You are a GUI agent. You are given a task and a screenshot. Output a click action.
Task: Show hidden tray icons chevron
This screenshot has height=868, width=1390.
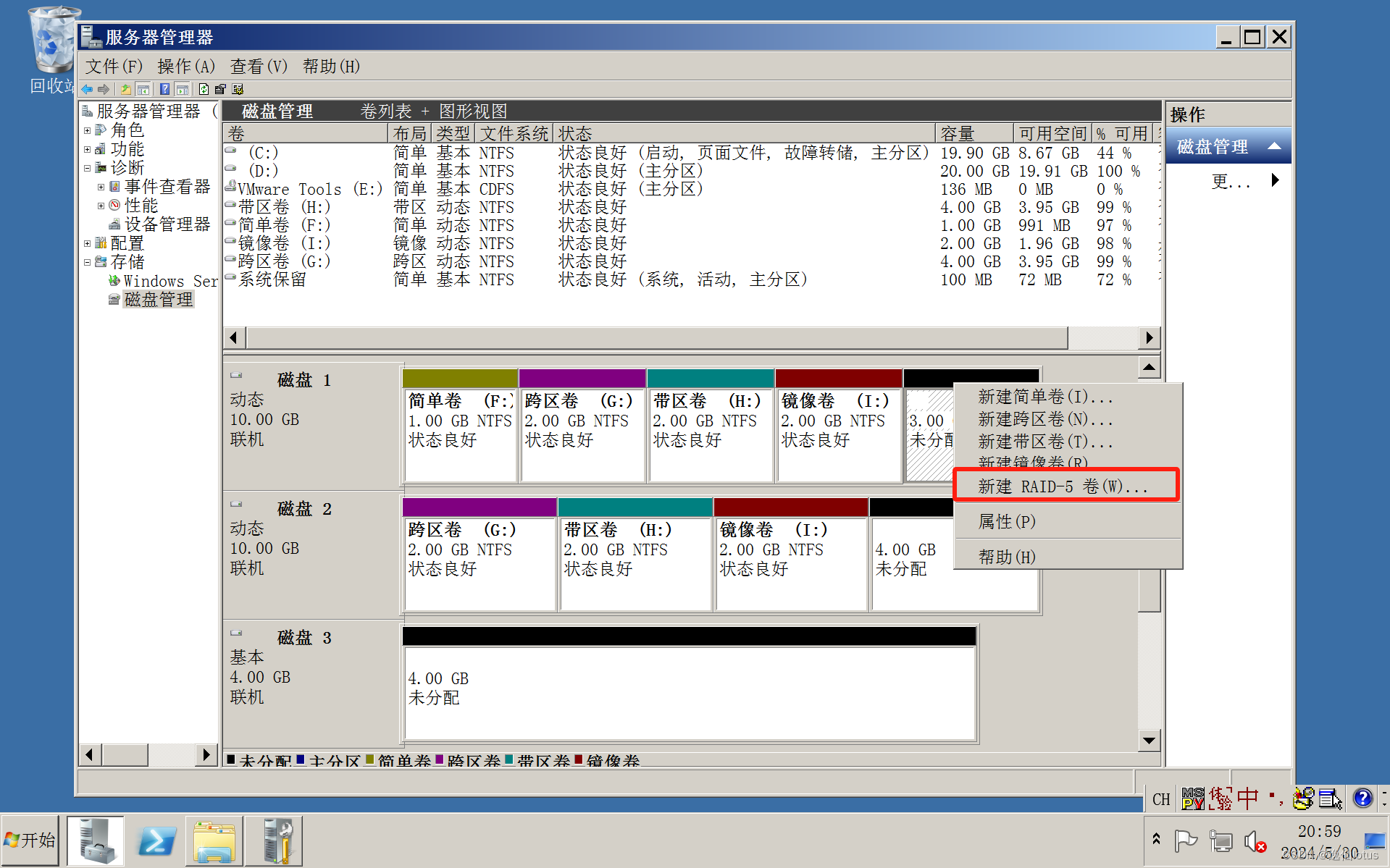(x=1156, y=839)
